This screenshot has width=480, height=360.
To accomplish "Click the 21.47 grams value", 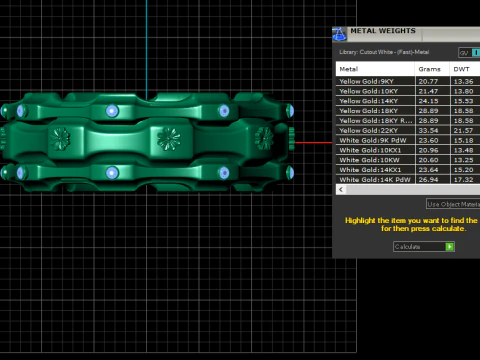I will tap(428, 91).
